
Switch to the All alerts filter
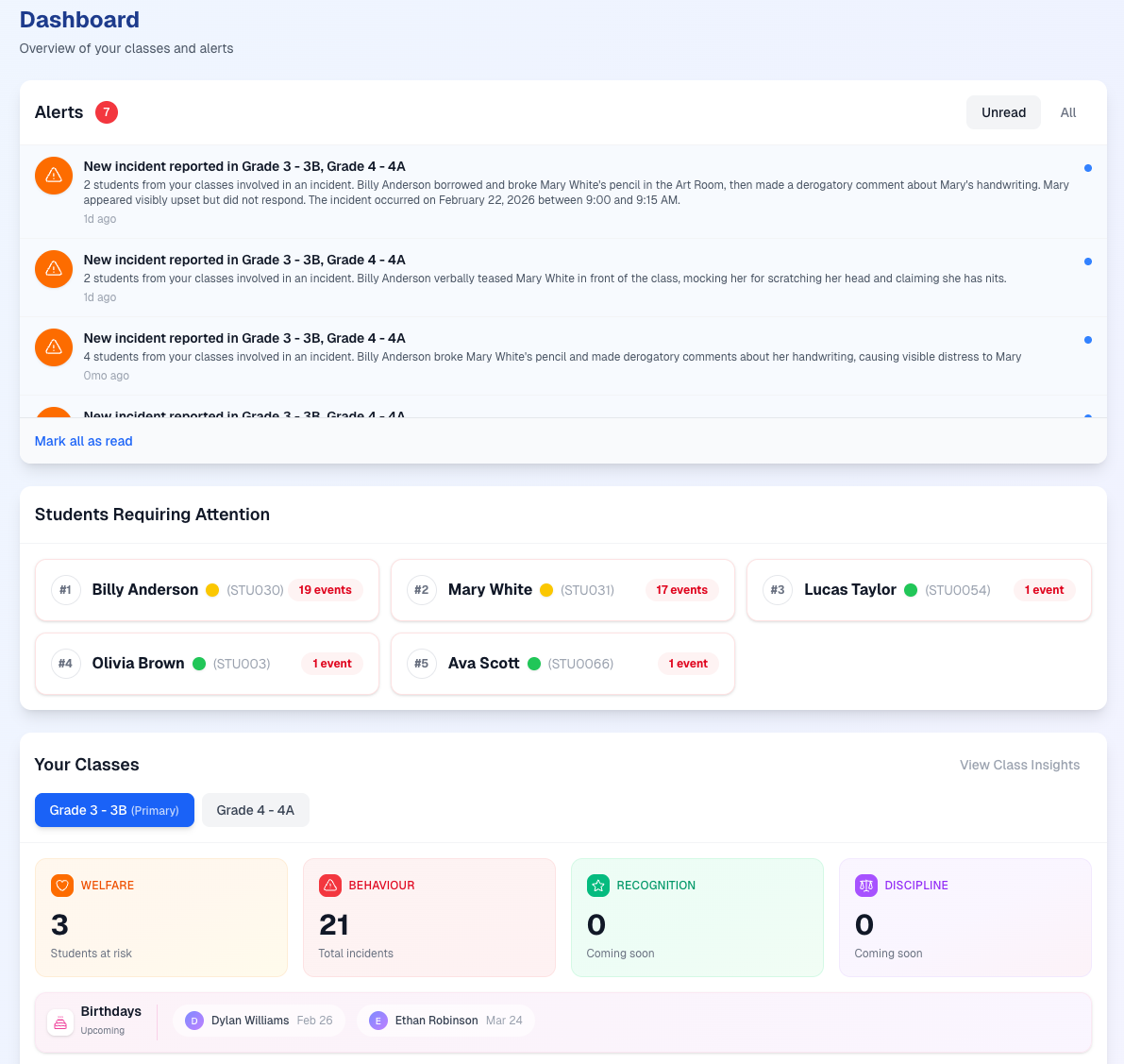[1067, 112]
